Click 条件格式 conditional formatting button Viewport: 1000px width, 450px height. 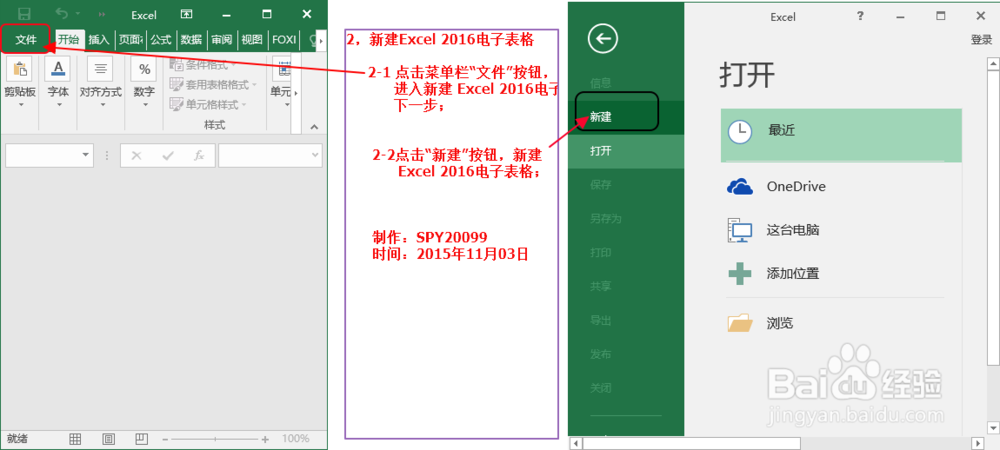click(204, 65)
